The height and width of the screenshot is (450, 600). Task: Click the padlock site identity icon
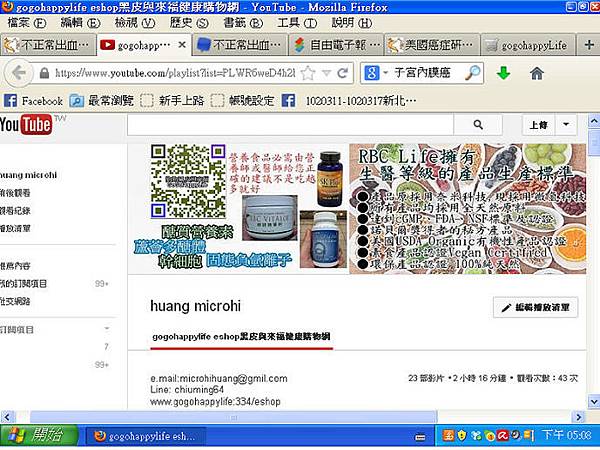click(x=44, y=73)
